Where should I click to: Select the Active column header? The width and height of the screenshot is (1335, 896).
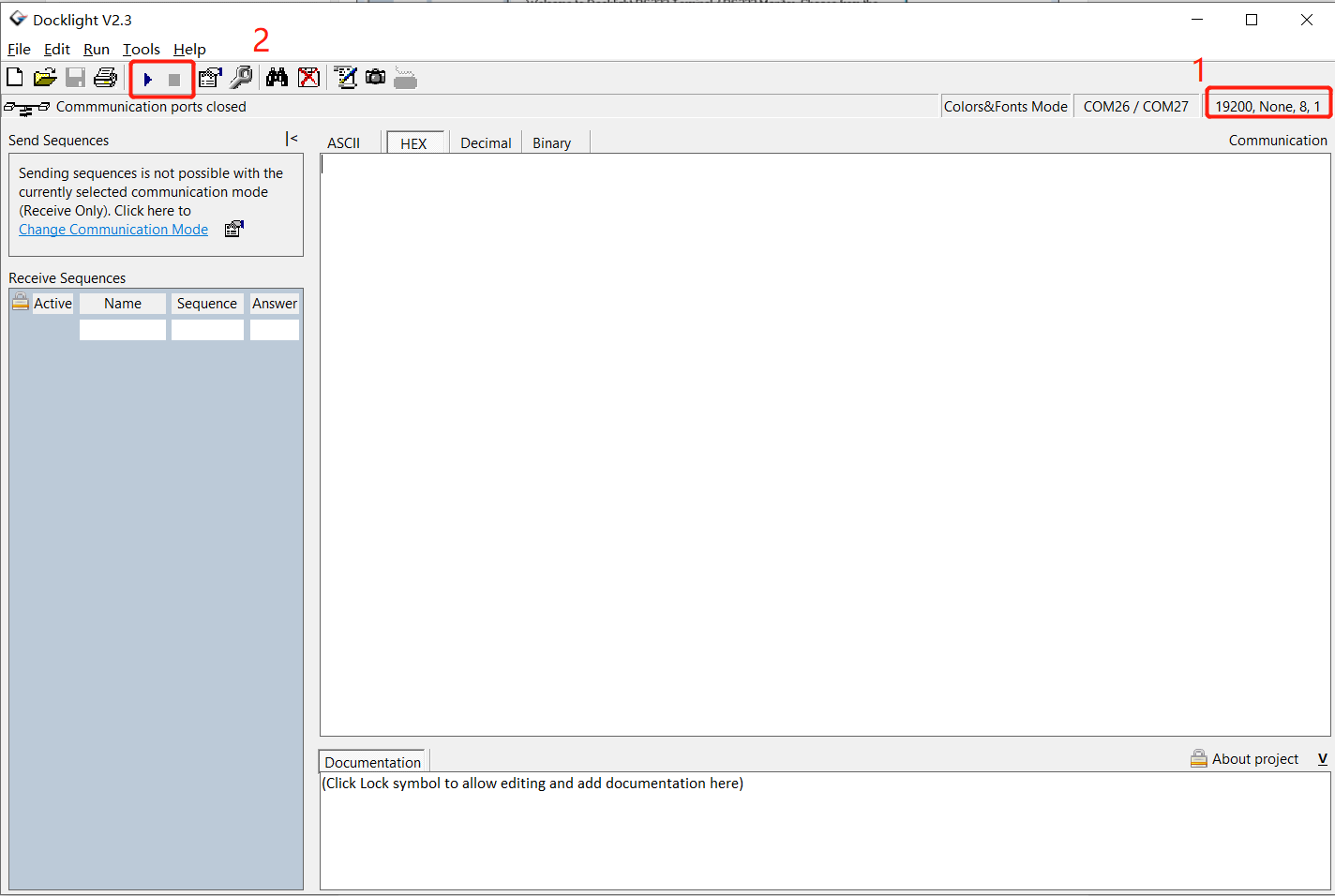coord(52,304)
